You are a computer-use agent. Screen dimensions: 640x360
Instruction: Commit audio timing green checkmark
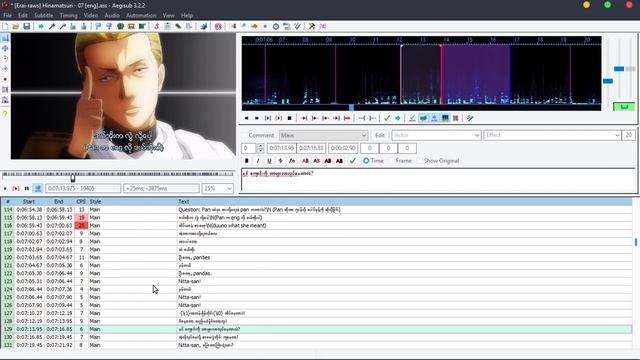click(x=387, y=118)
